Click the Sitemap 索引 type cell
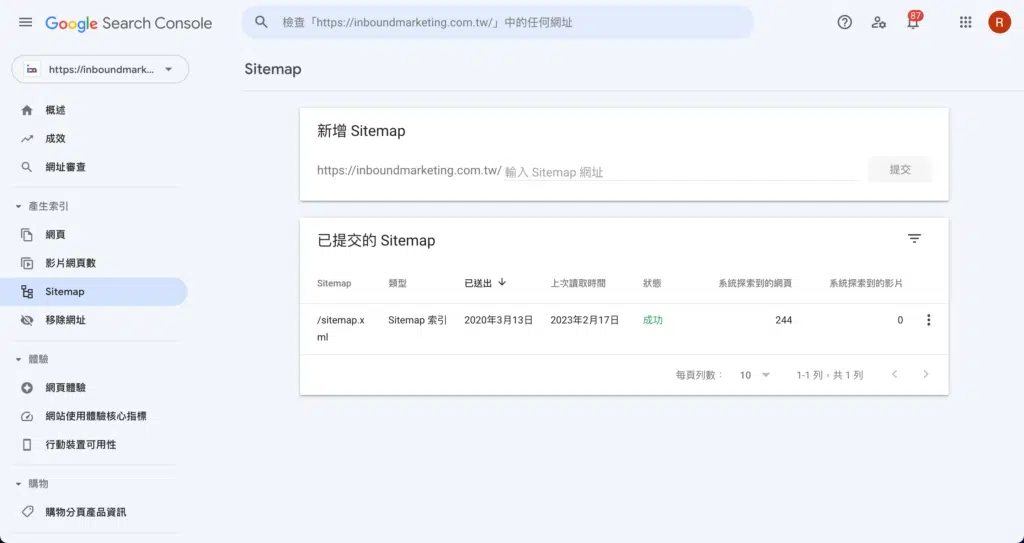The height and width of the screenshot is (543, 1024). point(417,320)
